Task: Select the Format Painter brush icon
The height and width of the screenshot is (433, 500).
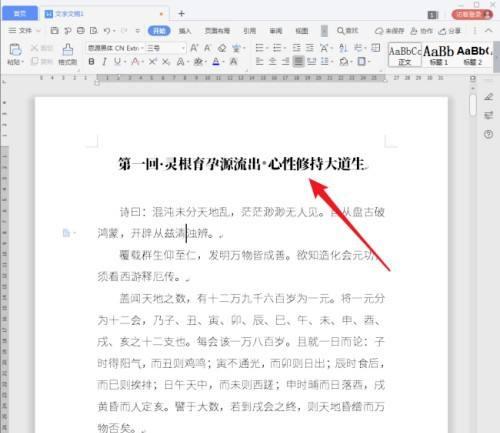Action: [68, 50]
